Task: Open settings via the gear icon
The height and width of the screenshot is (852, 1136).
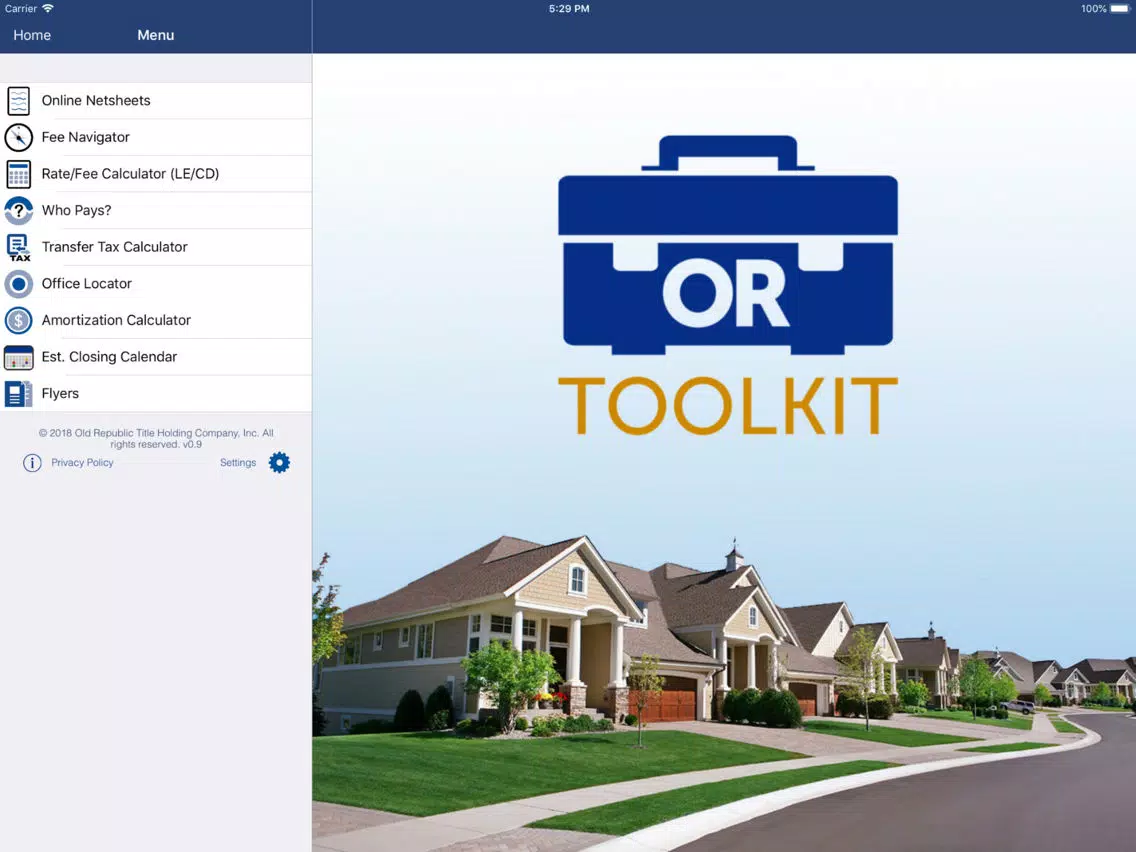Action: click(x=279, y=462)
